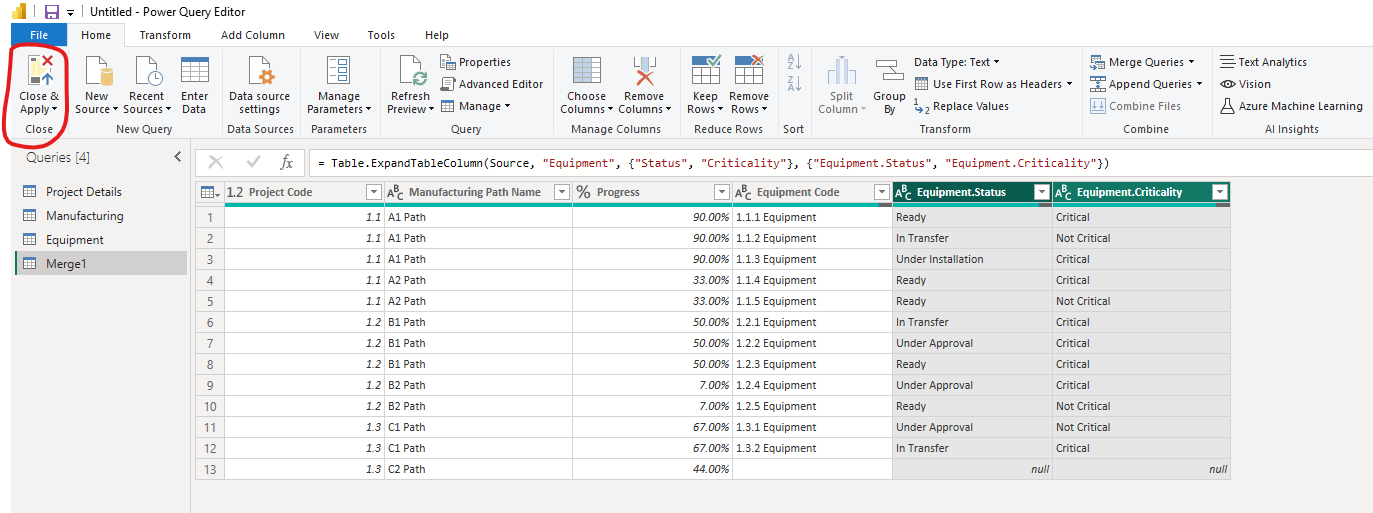The image size is (1373, 513).
Task: Switch to the Add Column tab
Action: coord(253,35)
